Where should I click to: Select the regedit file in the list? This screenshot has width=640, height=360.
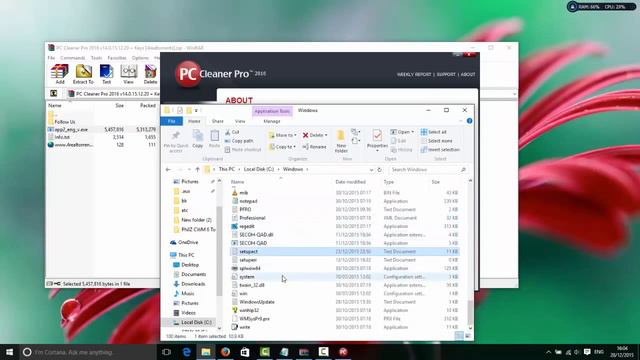tap(247, 226)
